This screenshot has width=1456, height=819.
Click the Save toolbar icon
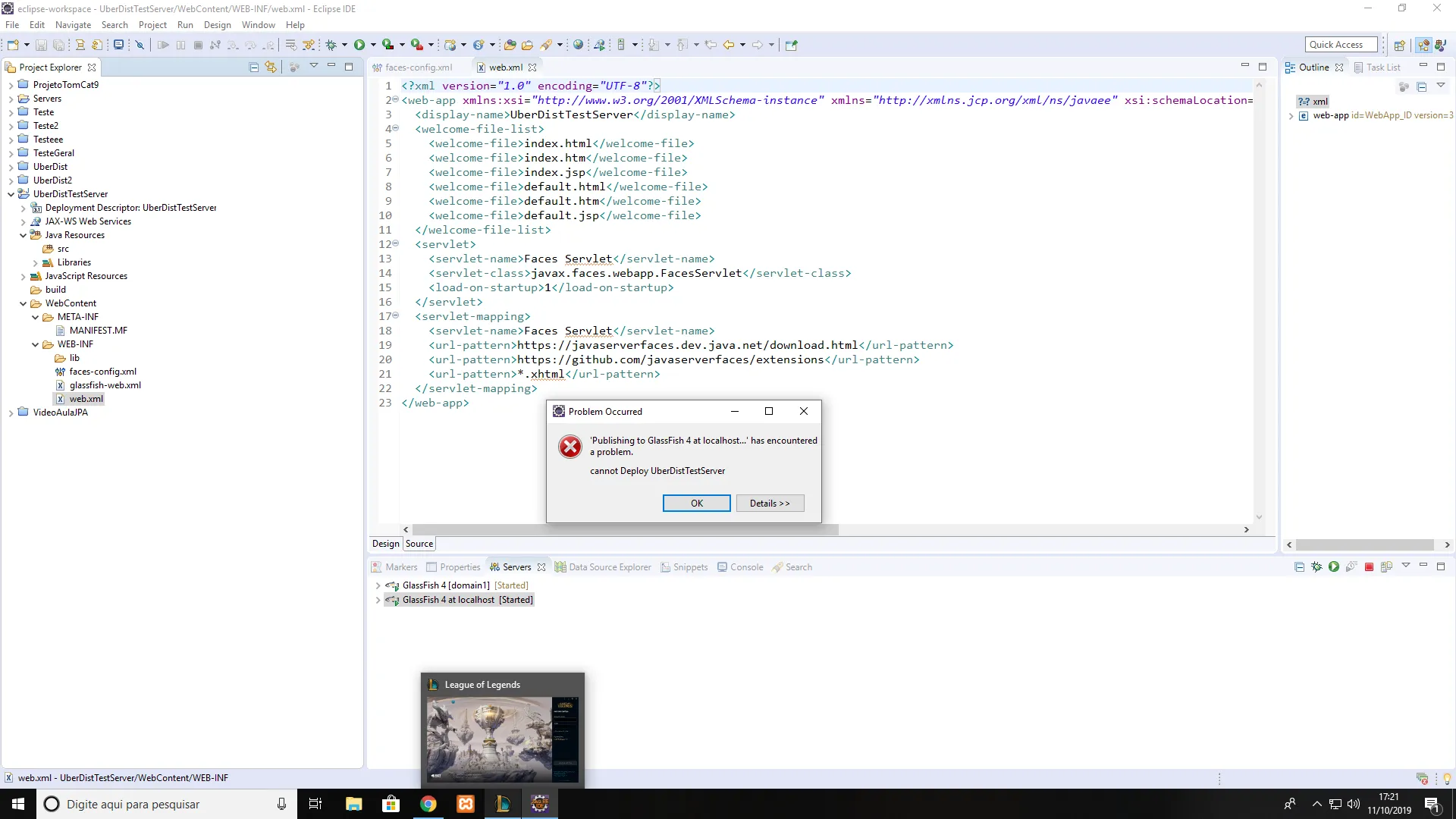pos(41,45)
